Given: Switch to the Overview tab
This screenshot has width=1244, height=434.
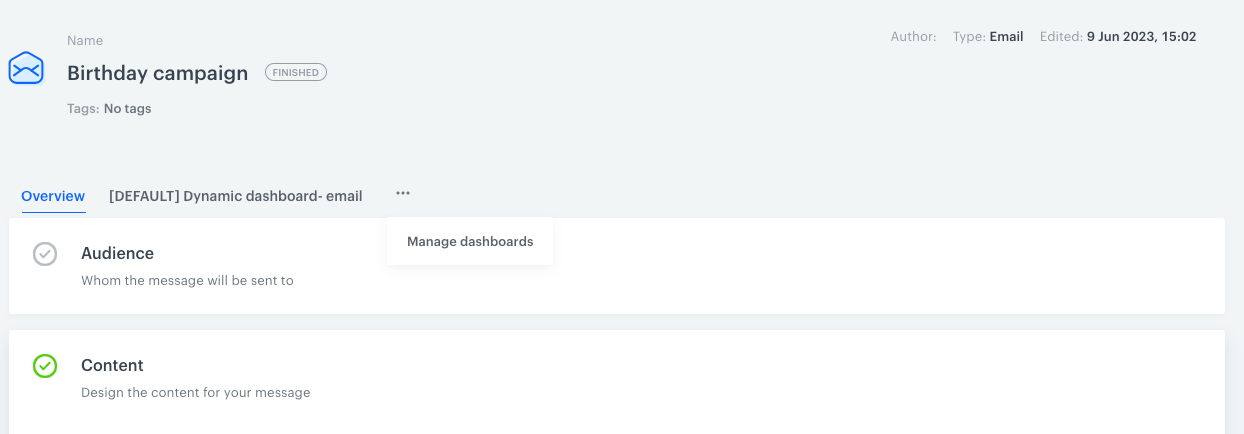Looking at the screenshot, I should 53,196.
